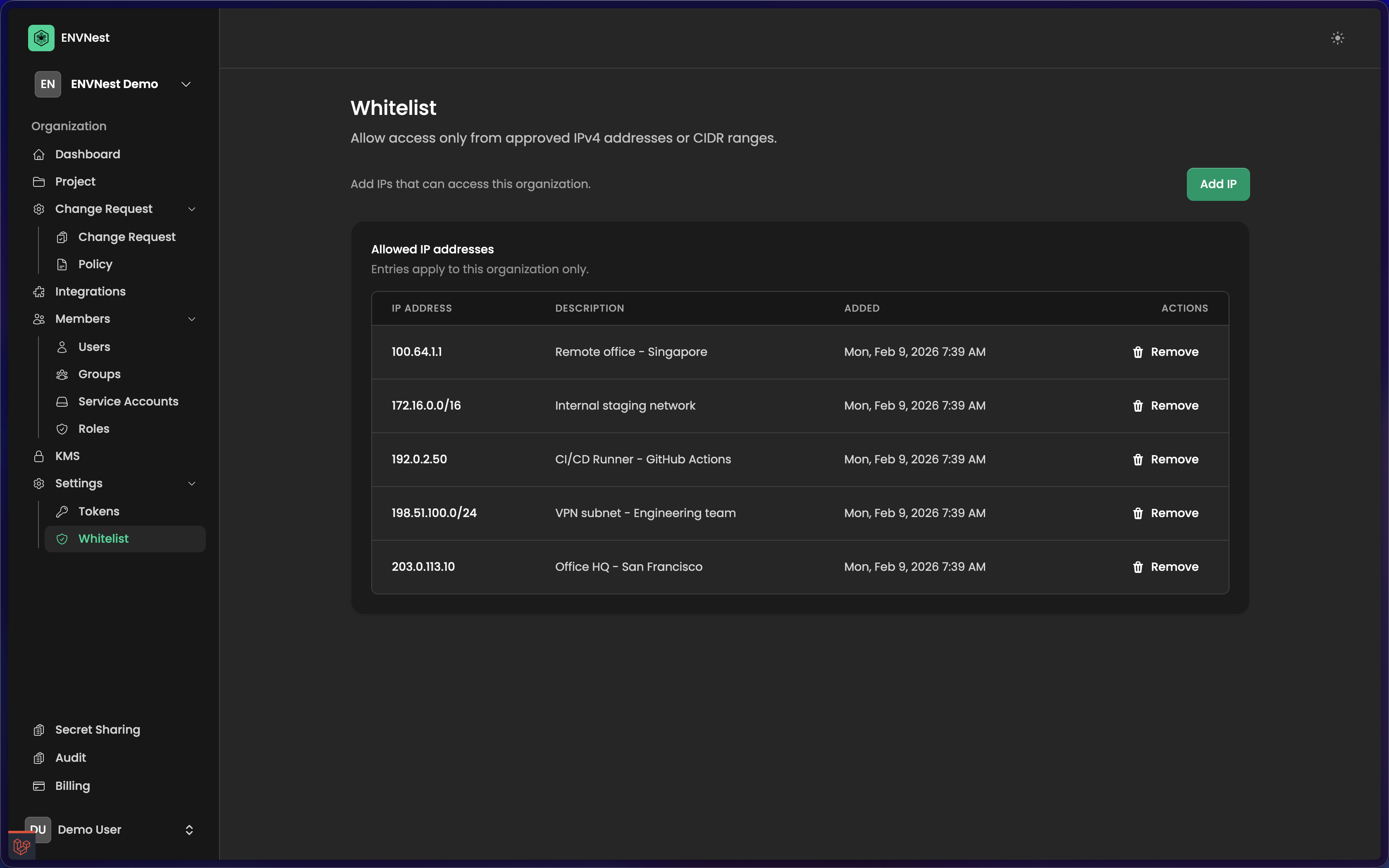
Task: Toggle the theme with the sun icon
Action: point(1337,38)
